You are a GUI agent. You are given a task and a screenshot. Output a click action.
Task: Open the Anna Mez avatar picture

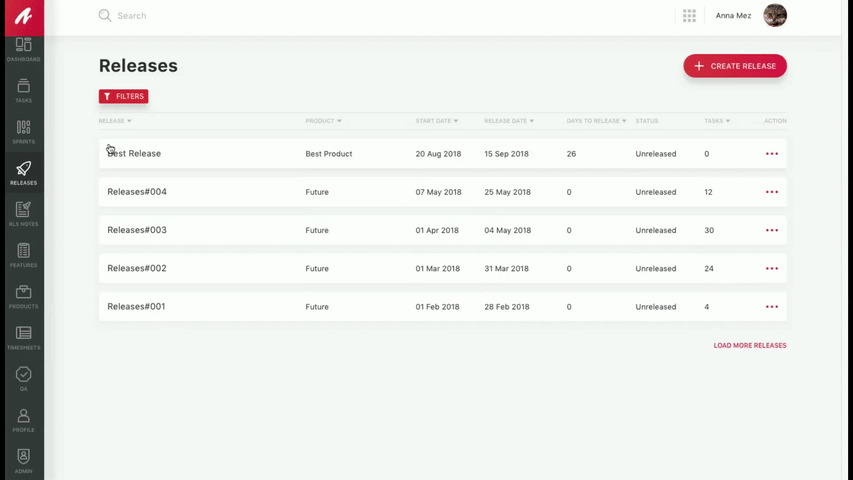775,15
